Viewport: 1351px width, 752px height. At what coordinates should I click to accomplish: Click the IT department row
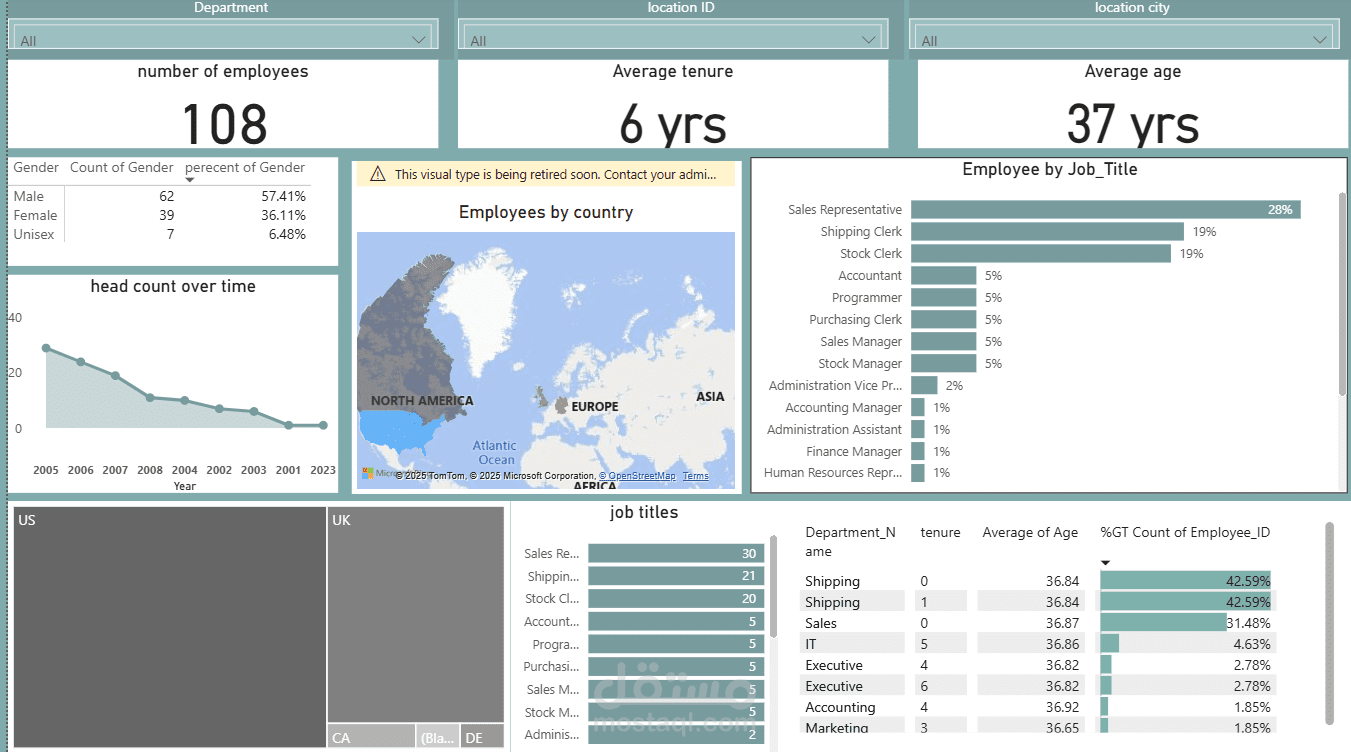click(x=1040, y=644)
